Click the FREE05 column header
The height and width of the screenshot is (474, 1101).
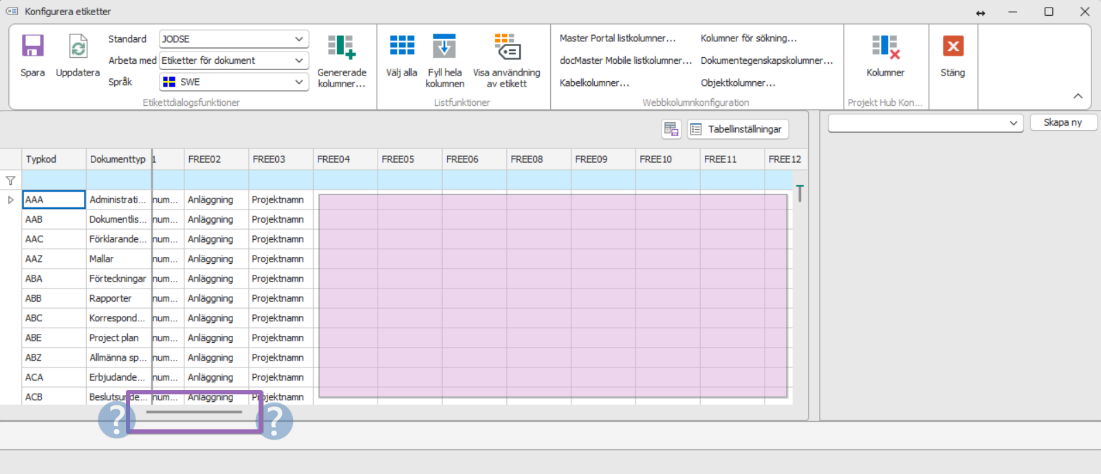410,159
